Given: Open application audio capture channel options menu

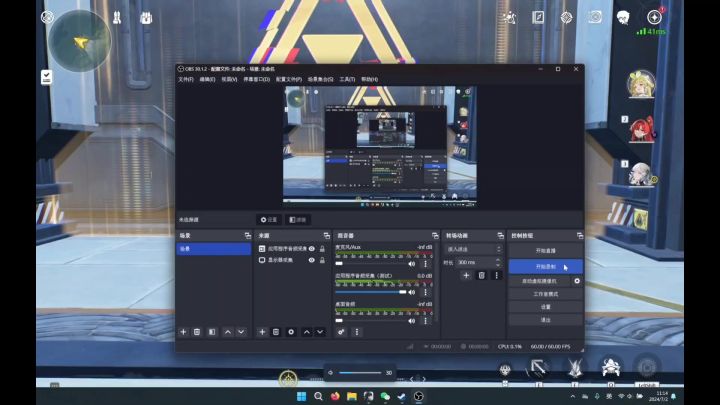Looking at the screenshot, I should coord(425,292).
